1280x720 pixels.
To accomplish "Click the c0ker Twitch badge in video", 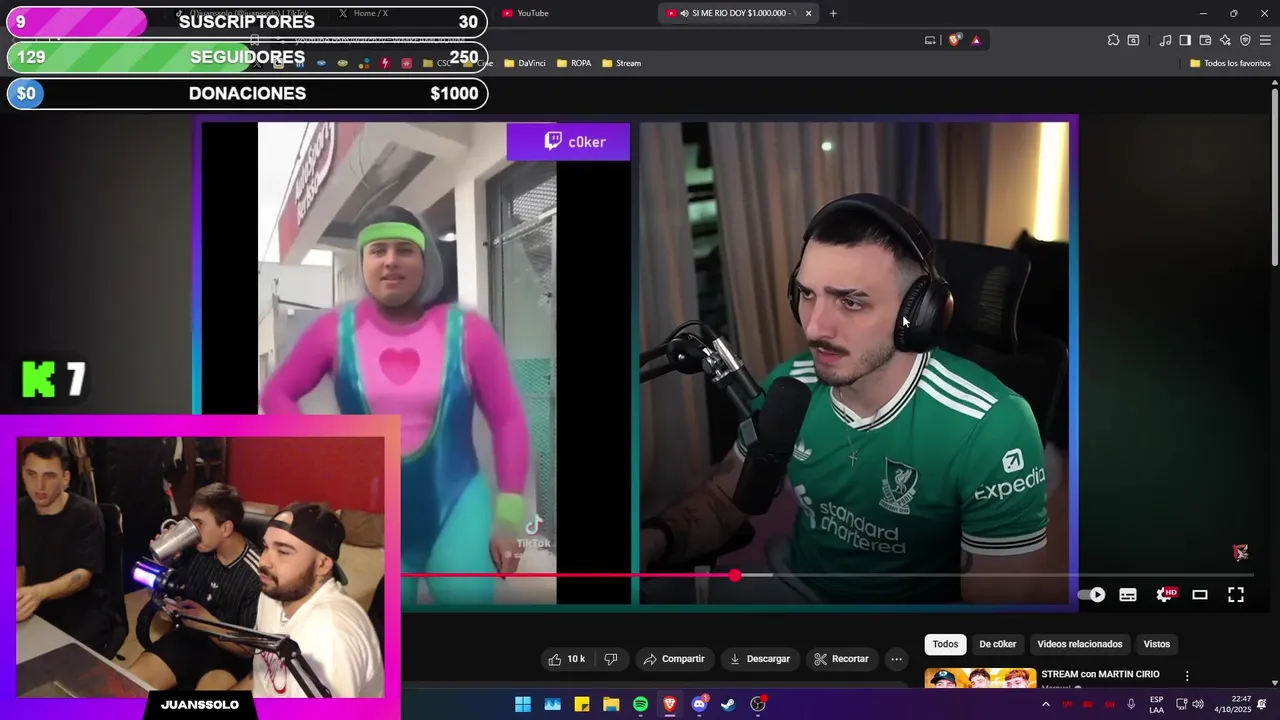I will click(x=568, y=142).
